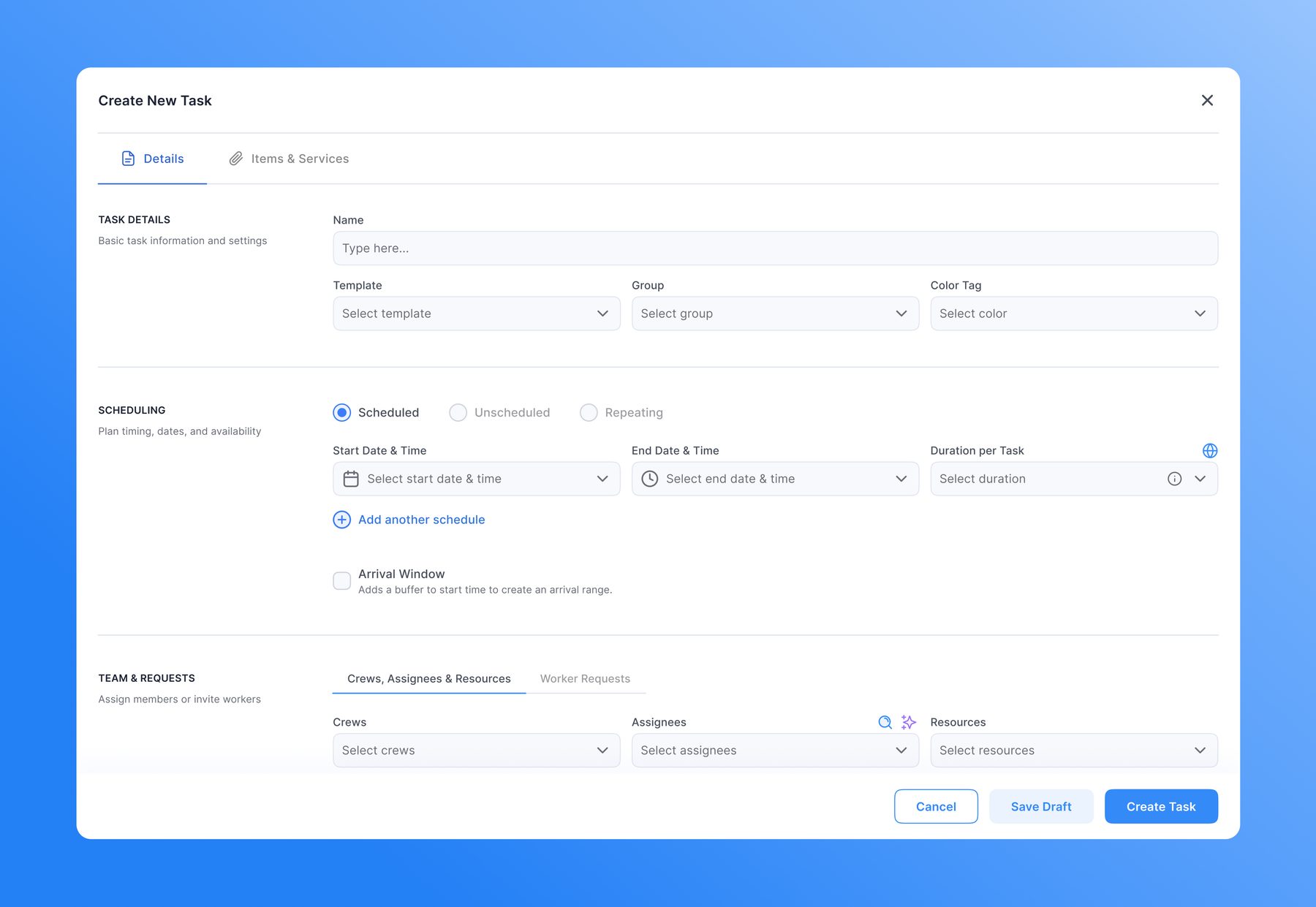
Task: Switch to Worker Requests tab
Action: click(585, 679)
